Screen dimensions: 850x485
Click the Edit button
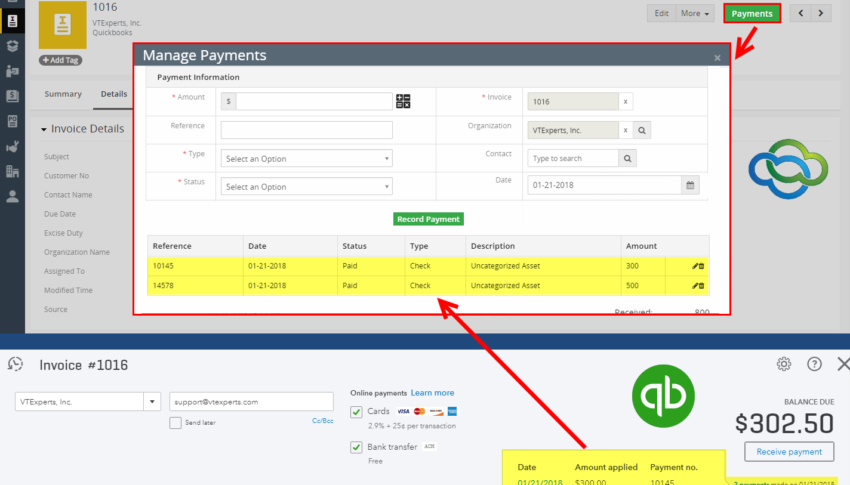pos(661,14)
